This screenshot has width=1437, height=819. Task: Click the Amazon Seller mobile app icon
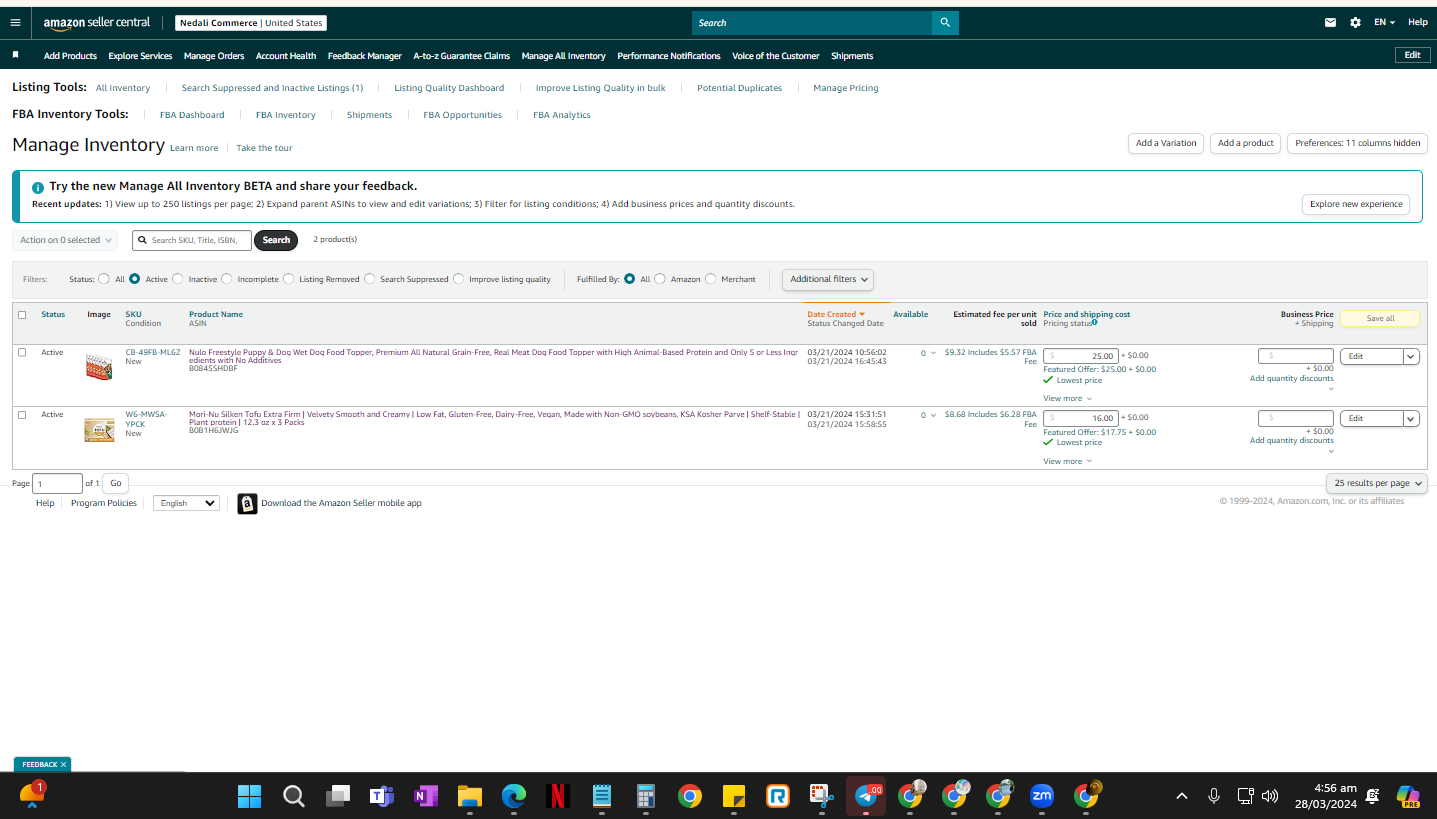[247, 503]
